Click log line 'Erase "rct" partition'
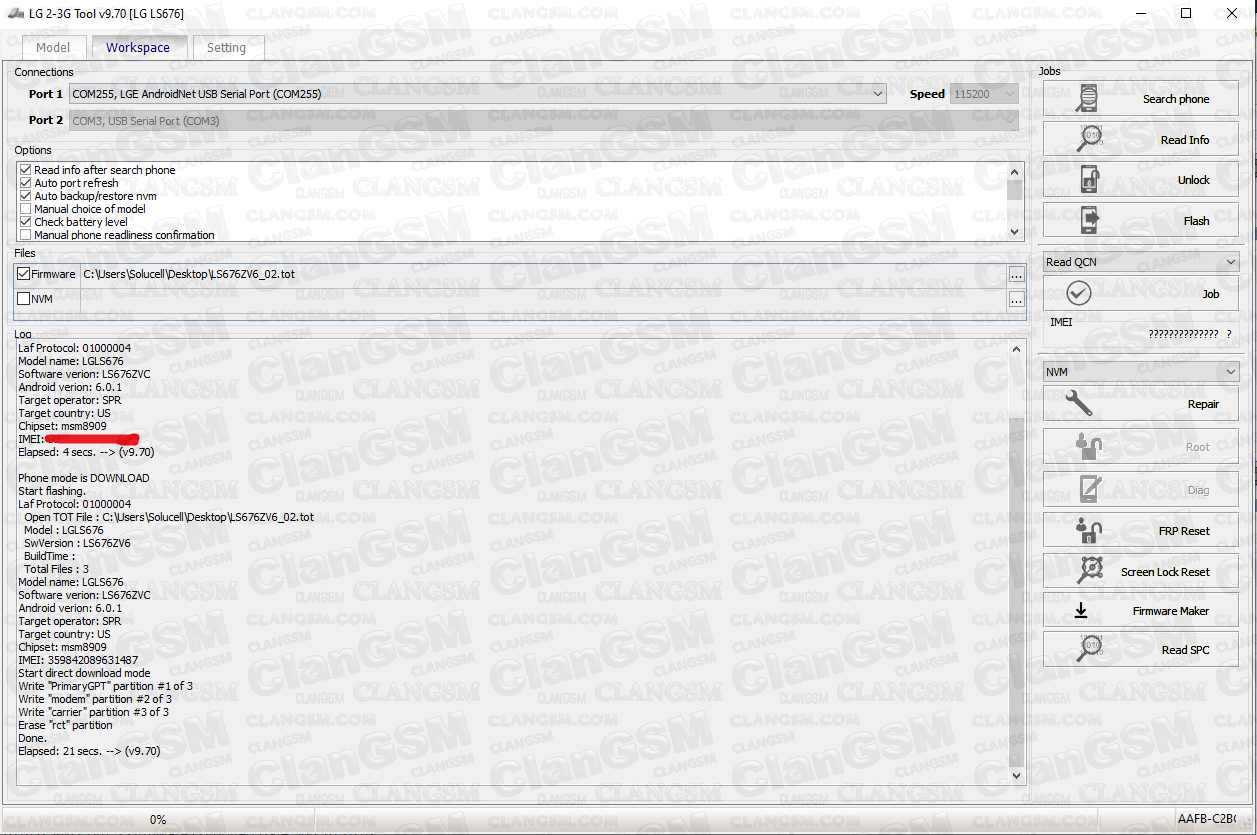This screenshot has width=1257, height=835. [65, 725]
